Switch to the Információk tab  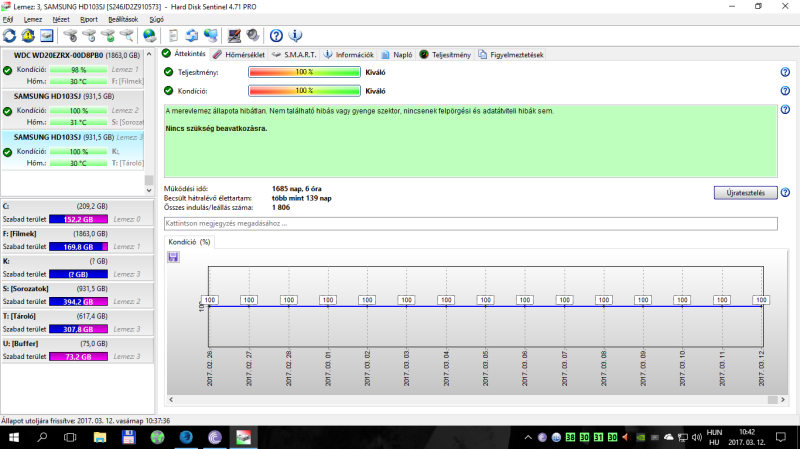[x=349, y=55]
